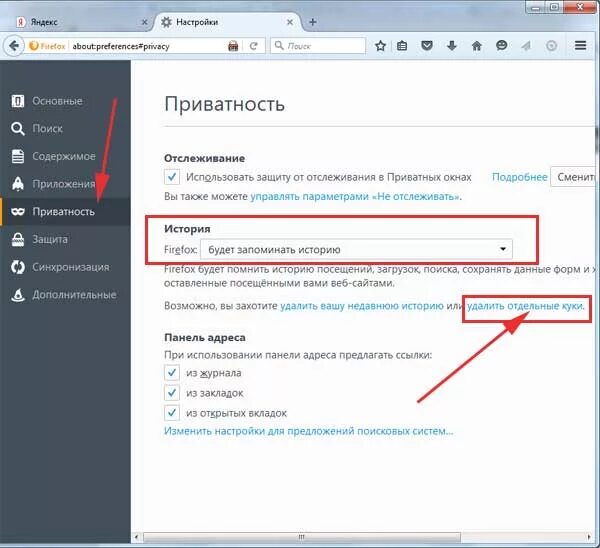The width and height of the screenshot is (600, 548).
Task: Click the horizontal scrollbar thumb
Action: click(302, 537)
